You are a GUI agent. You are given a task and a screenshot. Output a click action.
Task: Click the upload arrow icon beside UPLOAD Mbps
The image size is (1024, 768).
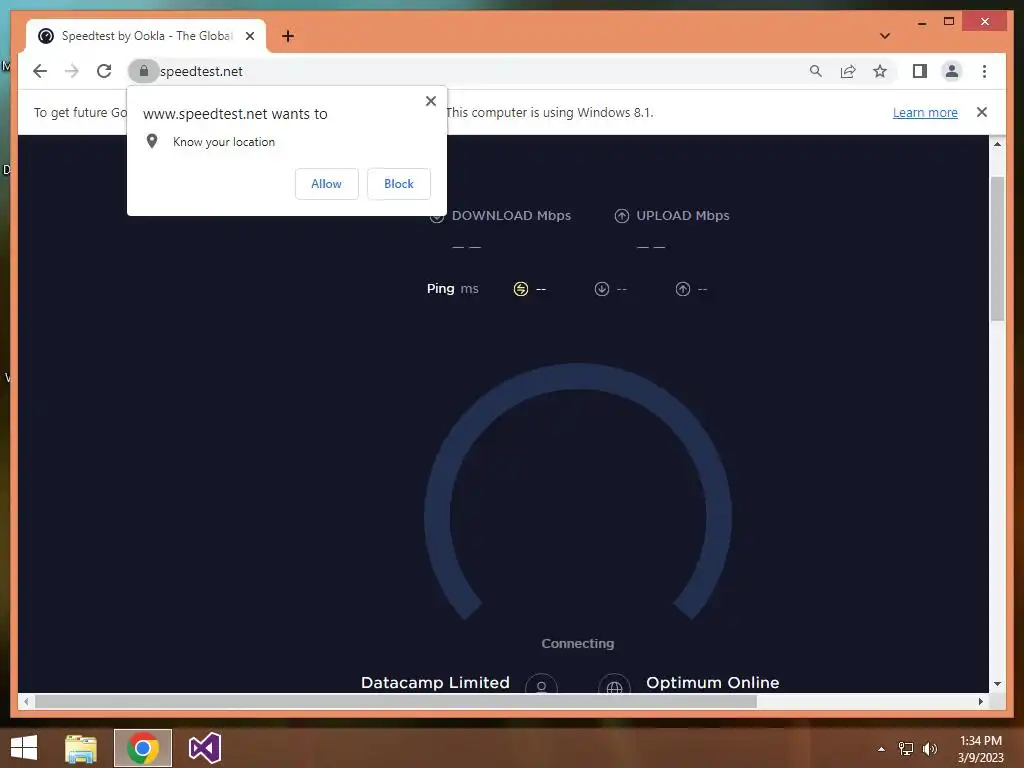point(622,216)
